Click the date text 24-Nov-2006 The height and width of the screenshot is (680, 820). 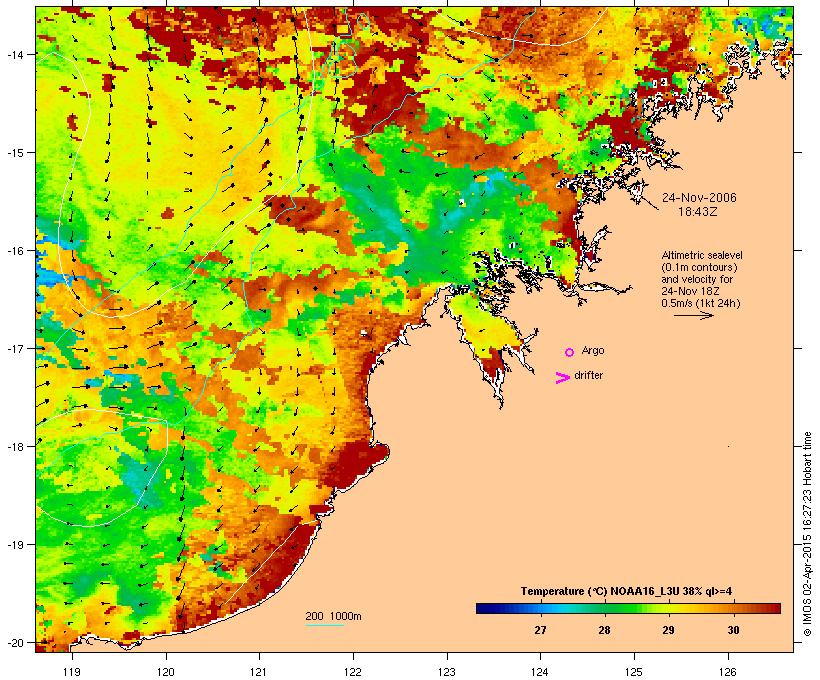click(x=699, y=198)
